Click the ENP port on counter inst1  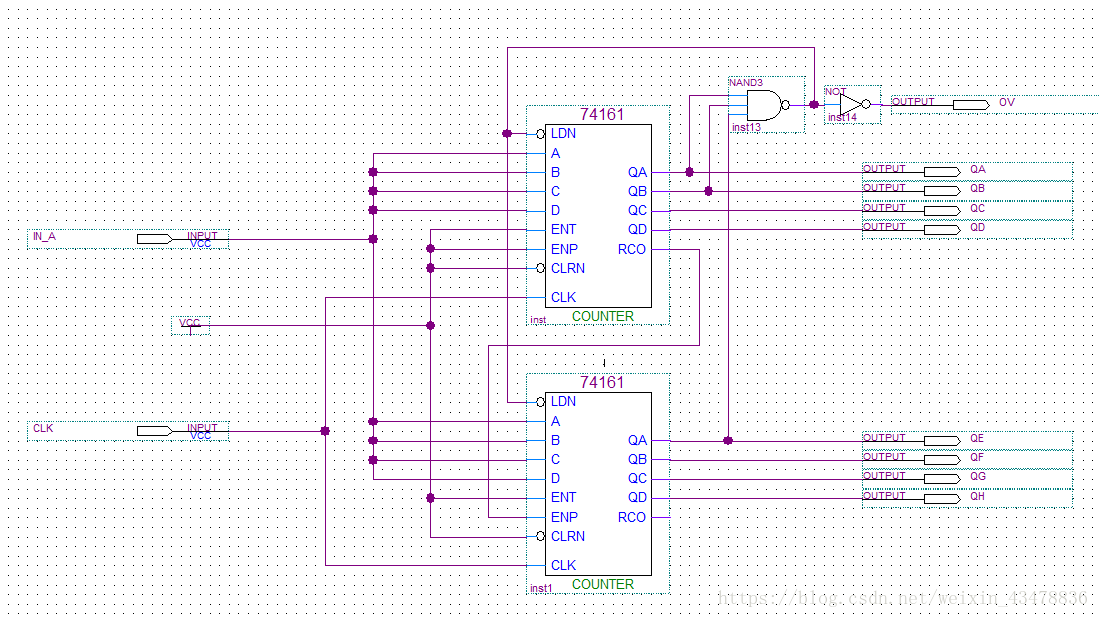coord(564,517)
